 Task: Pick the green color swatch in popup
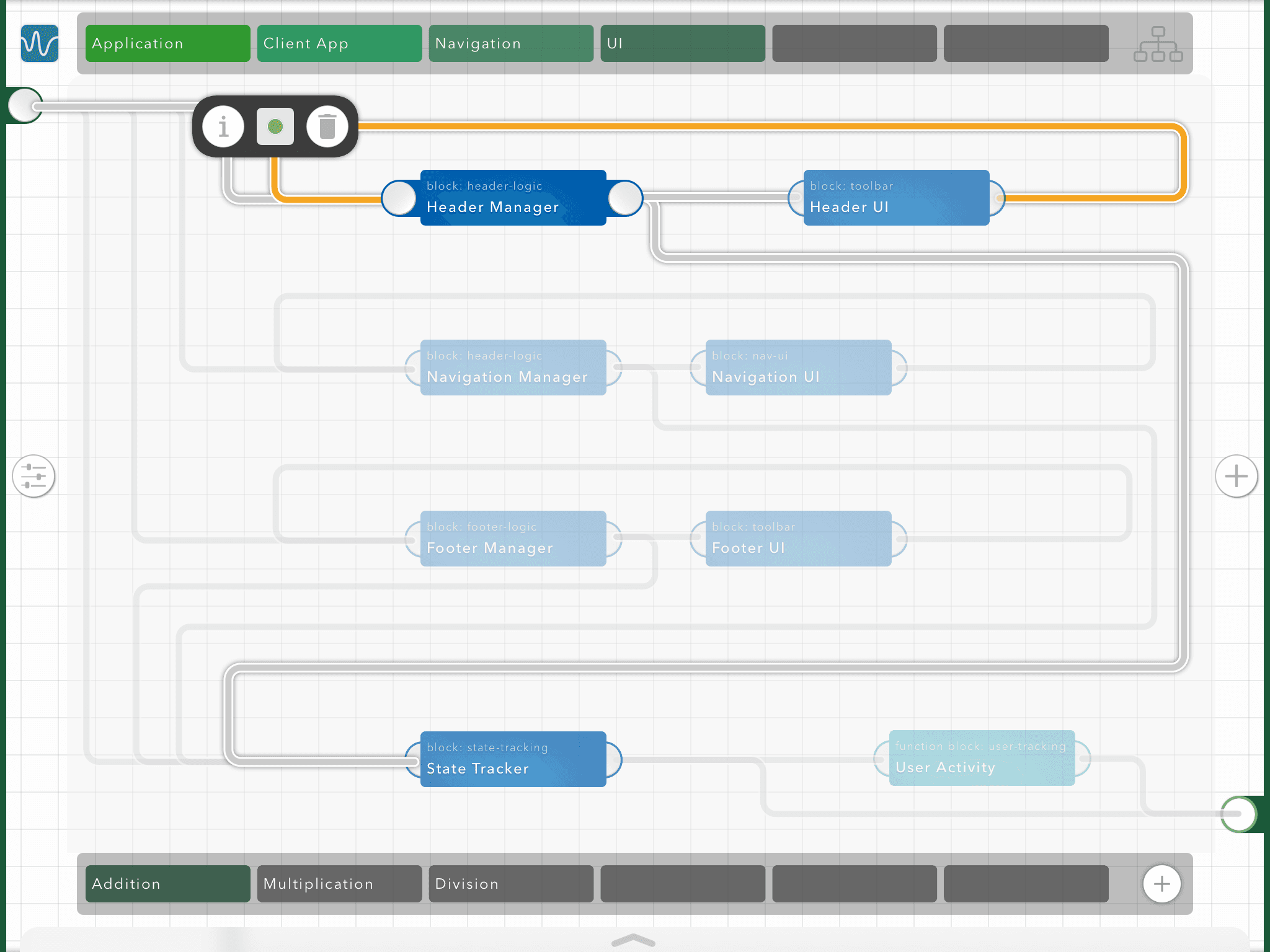pyautogui.click(x=275, y=126)
